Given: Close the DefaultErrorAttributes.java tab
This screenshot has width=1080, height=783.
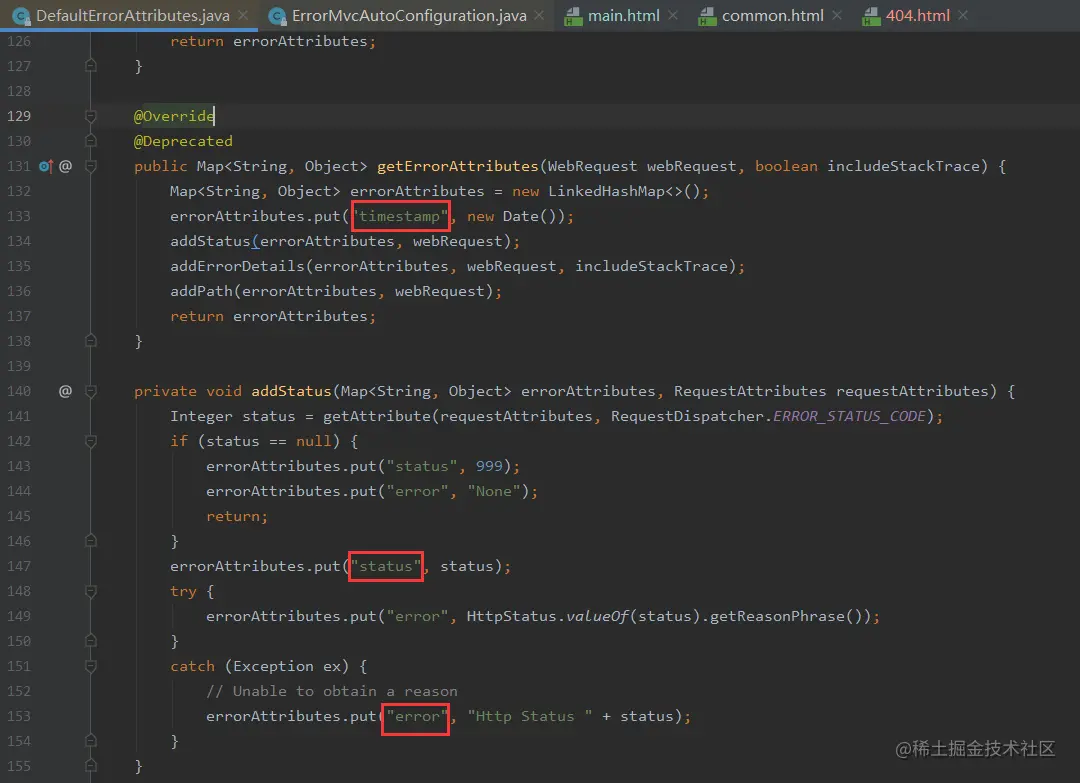Looking at the screenshot, I should (243, 15).
